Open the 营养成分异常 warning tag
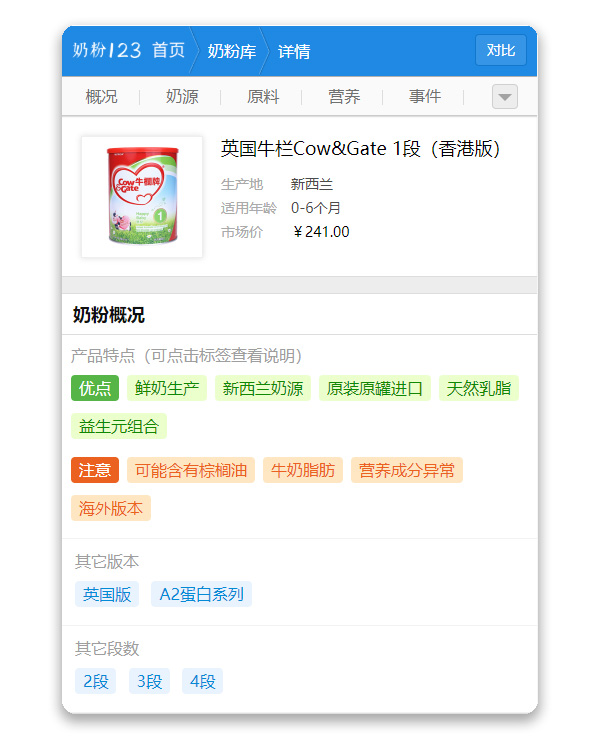Image resolution: width=600 pixels, height=744 pixels. (407, 470)
